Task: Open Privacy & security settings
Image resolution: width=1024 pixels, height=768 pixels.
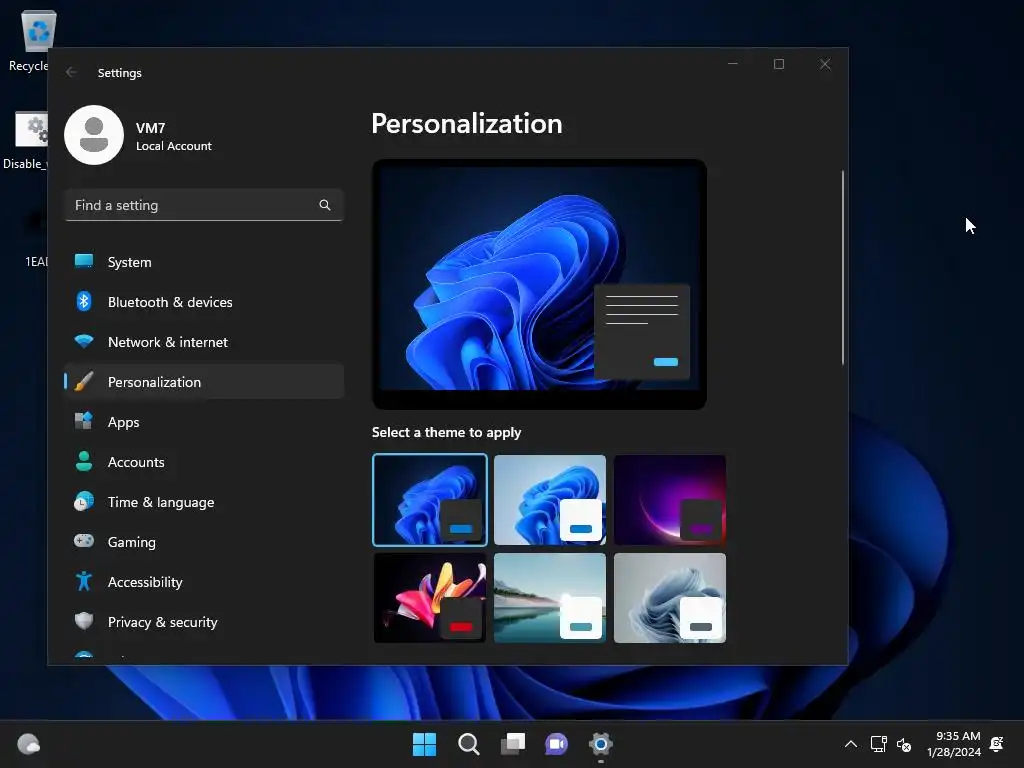Action: tap(204, 622)
